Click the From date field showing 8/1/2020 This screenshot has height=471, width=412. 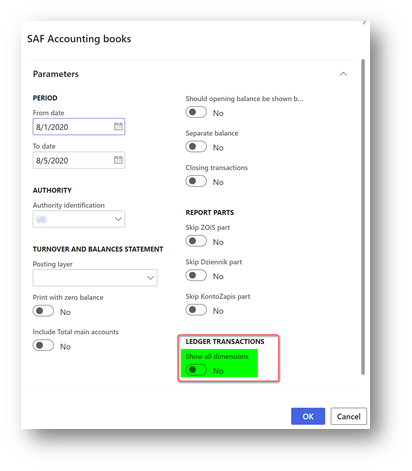click(79, 127)
